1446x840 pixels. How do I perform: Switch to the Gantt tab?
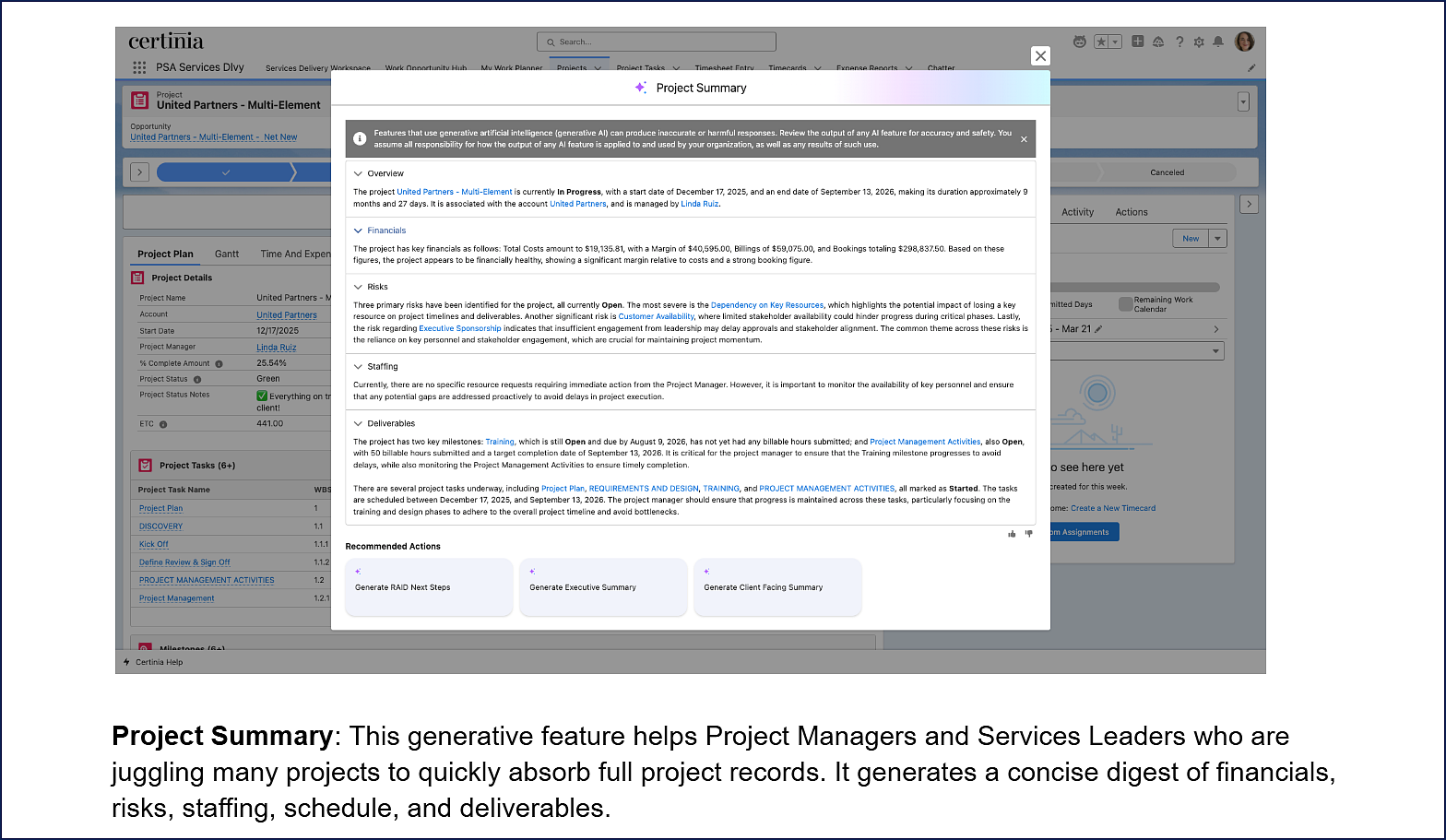tap(227, 254)
